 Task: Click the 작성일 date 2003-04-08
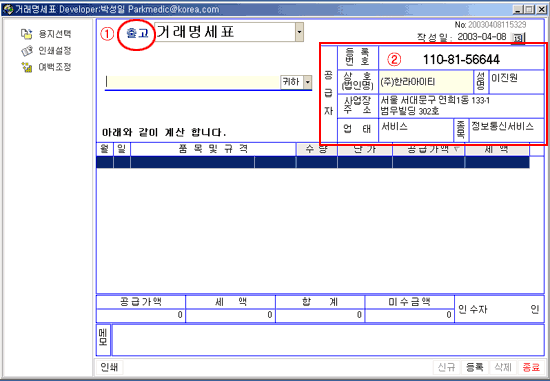482,37
